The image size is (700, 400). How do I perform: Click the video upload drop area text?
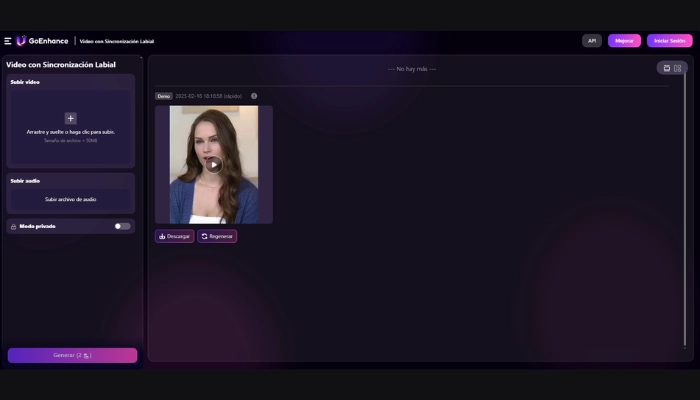pos(71,132)
